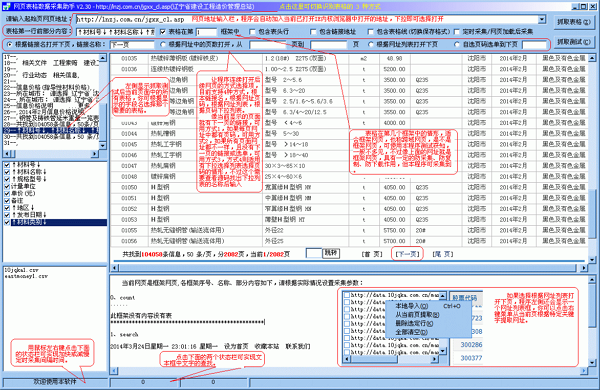Screen dimensions: 600x390
Task: Open the start URL address dropdown arrow
Action: pyautogui.click(x=542, y=19)
